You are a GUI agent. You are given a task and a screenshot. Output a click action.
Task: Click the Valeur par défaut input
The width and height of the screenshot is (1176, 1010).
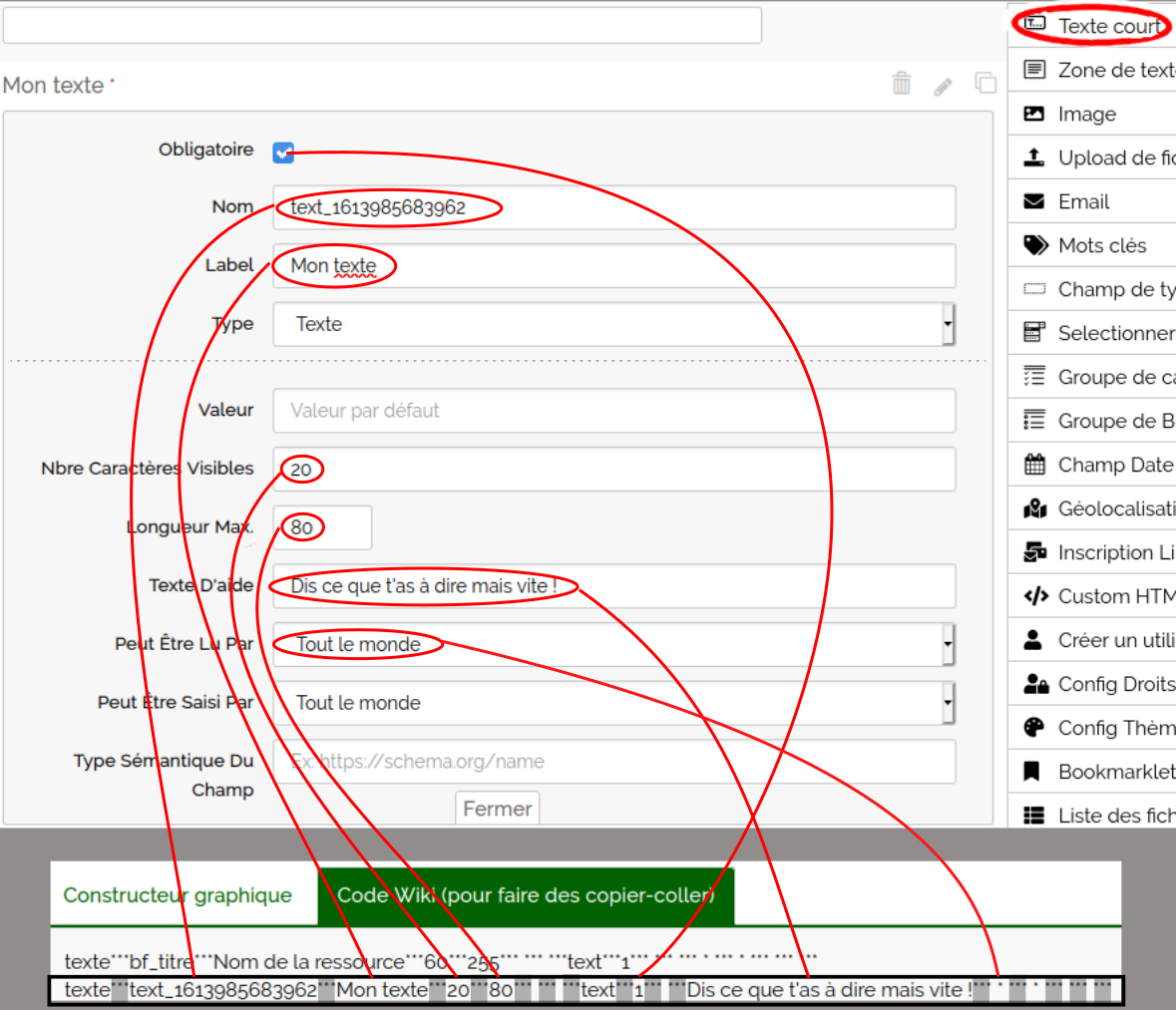click(613, 411)
